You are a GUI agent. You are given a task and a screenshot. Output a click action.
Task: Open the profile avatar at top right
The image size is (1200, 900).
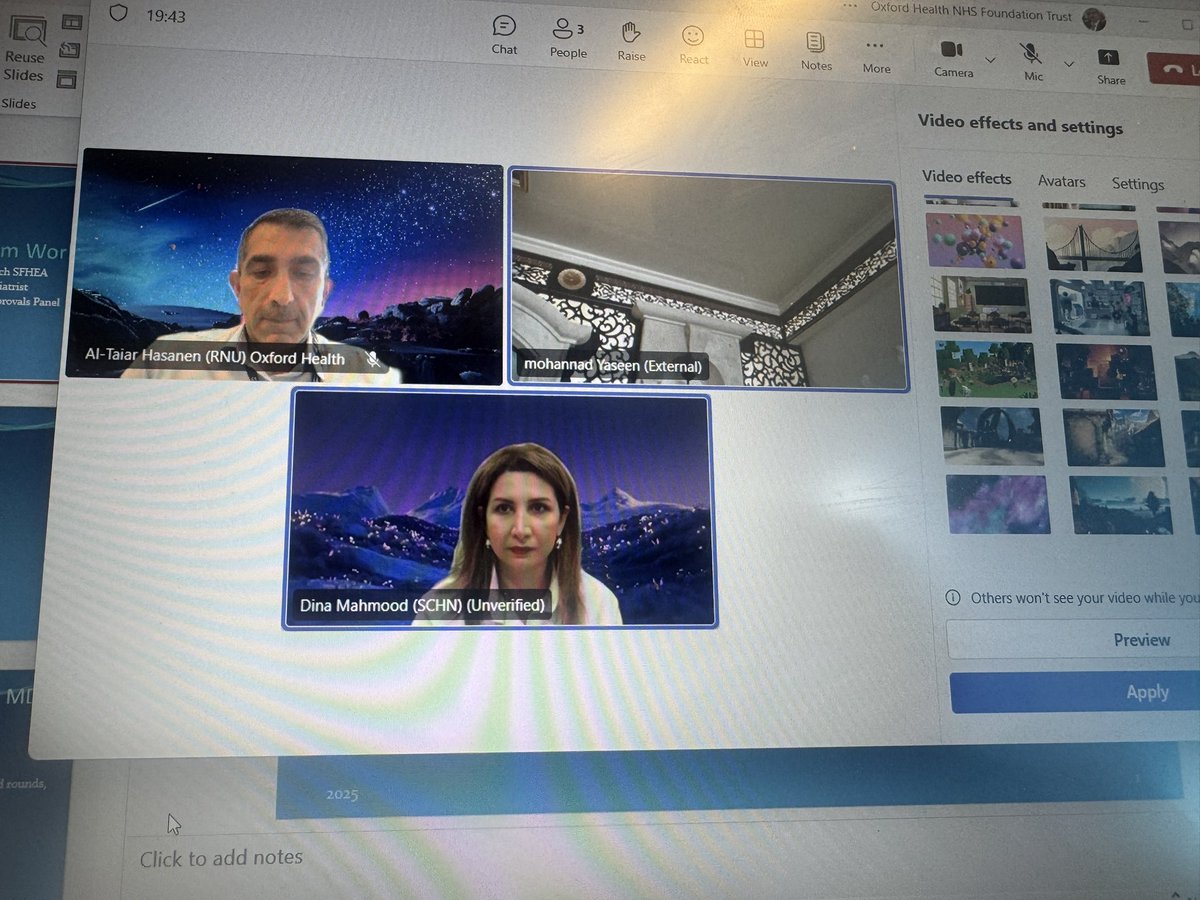[x=1094, y=19]
